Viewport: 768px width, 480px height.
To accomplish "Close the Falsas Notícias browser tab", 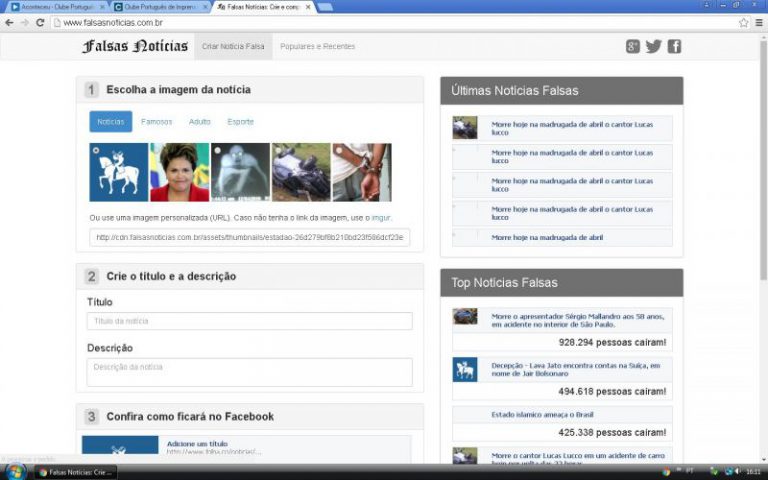I will [x=308, y=7].
